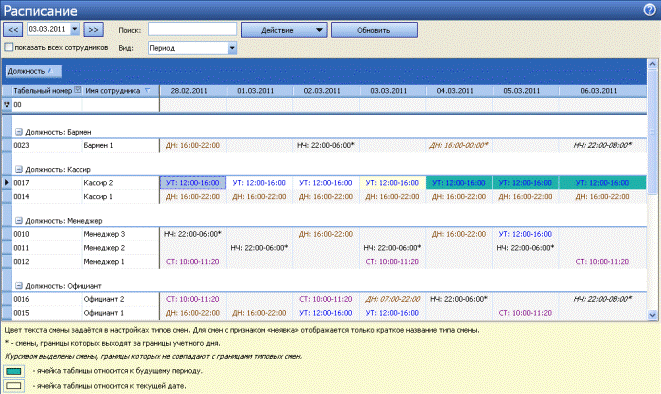This screenshot has width=661, height=394.
Task: Select Кассир 2 teal future shift on 04.03.2011
Action: click(459, 182)
